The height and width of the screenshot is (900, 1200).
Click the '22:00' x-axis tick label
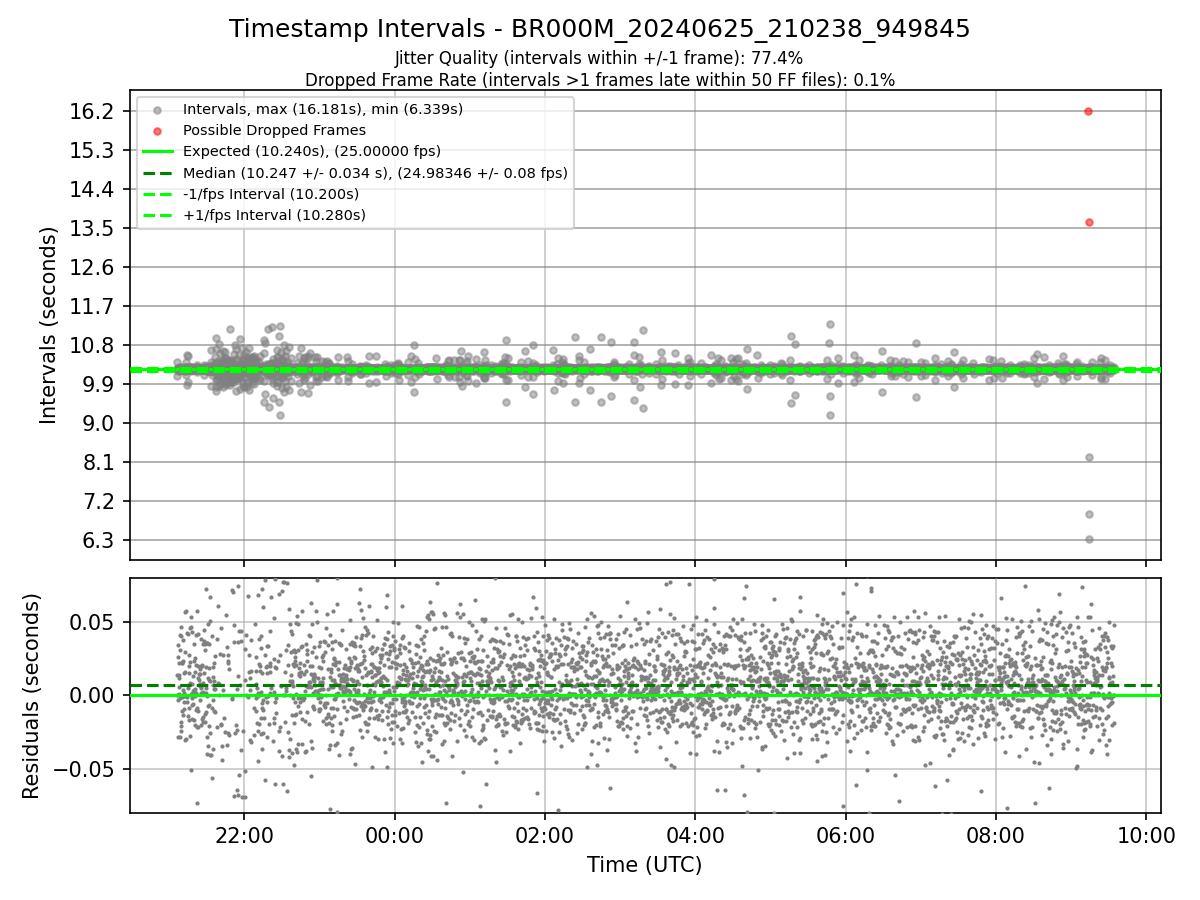244,835
